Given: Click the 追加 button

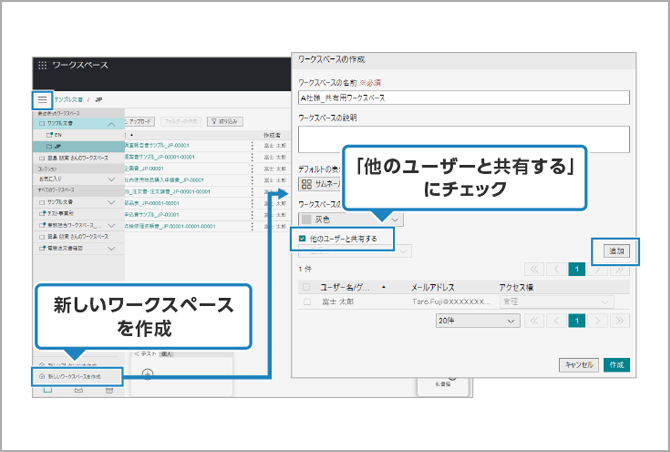Looking at the screenshot, I should click(617, 251).
